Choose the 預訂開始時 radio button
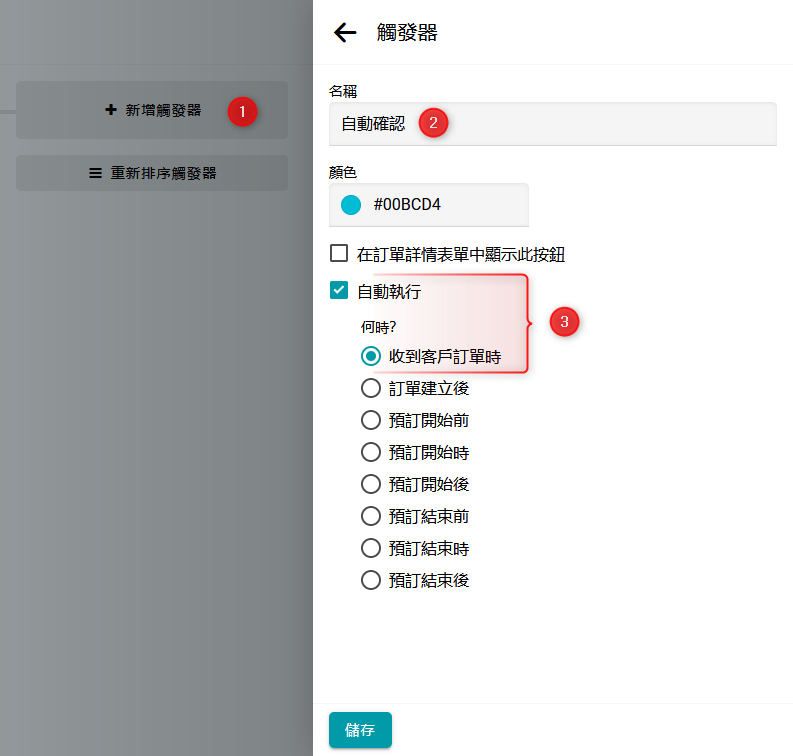 click(371, 452)
